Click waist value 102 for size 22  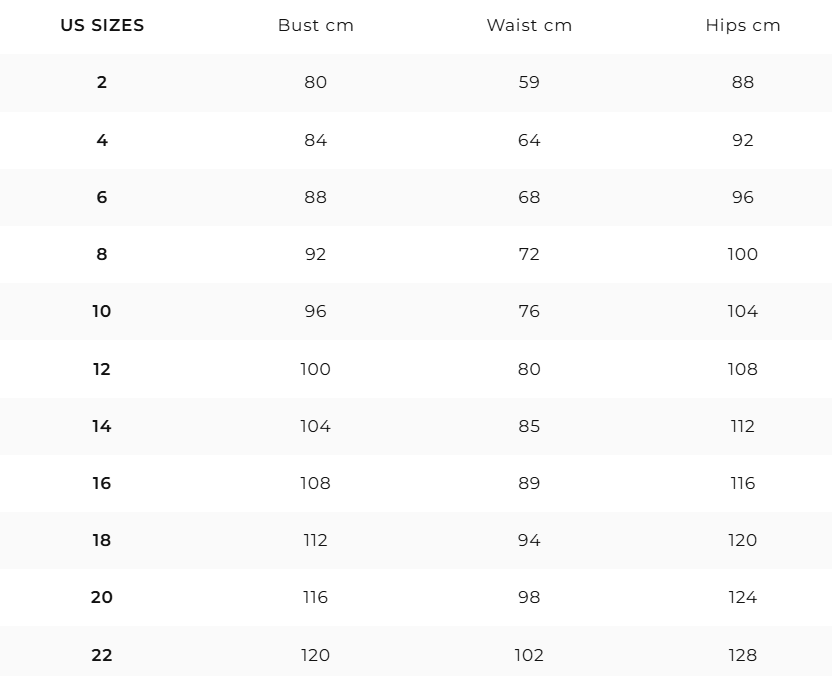click(529, 655)
